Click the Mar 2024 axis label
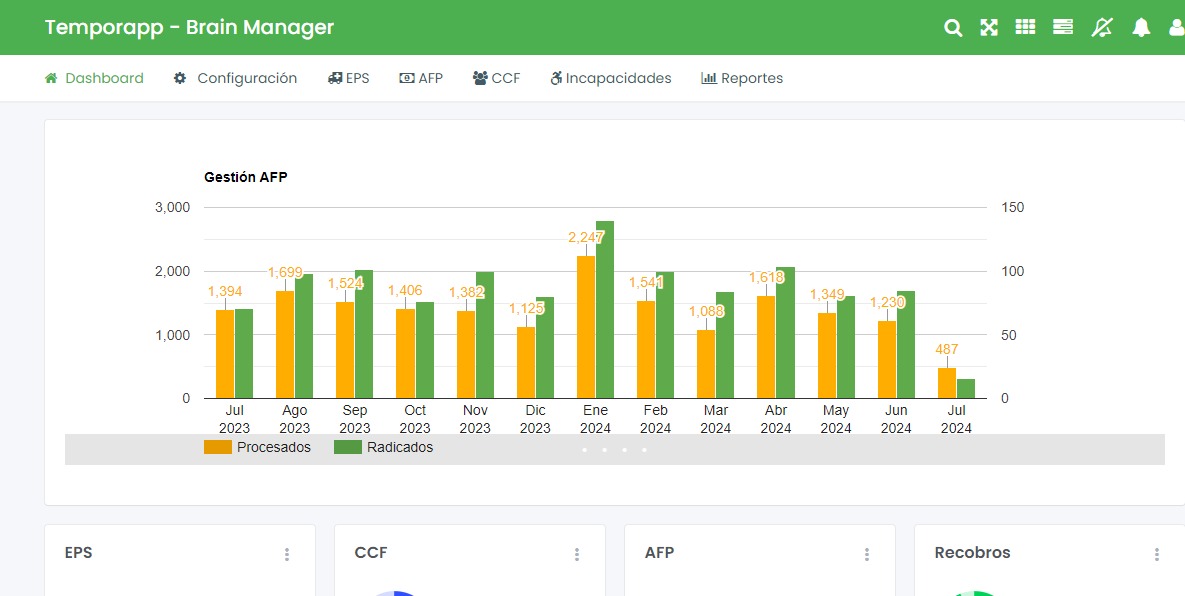The height and width of the screenshot is (596, 1185). point(716,419)
